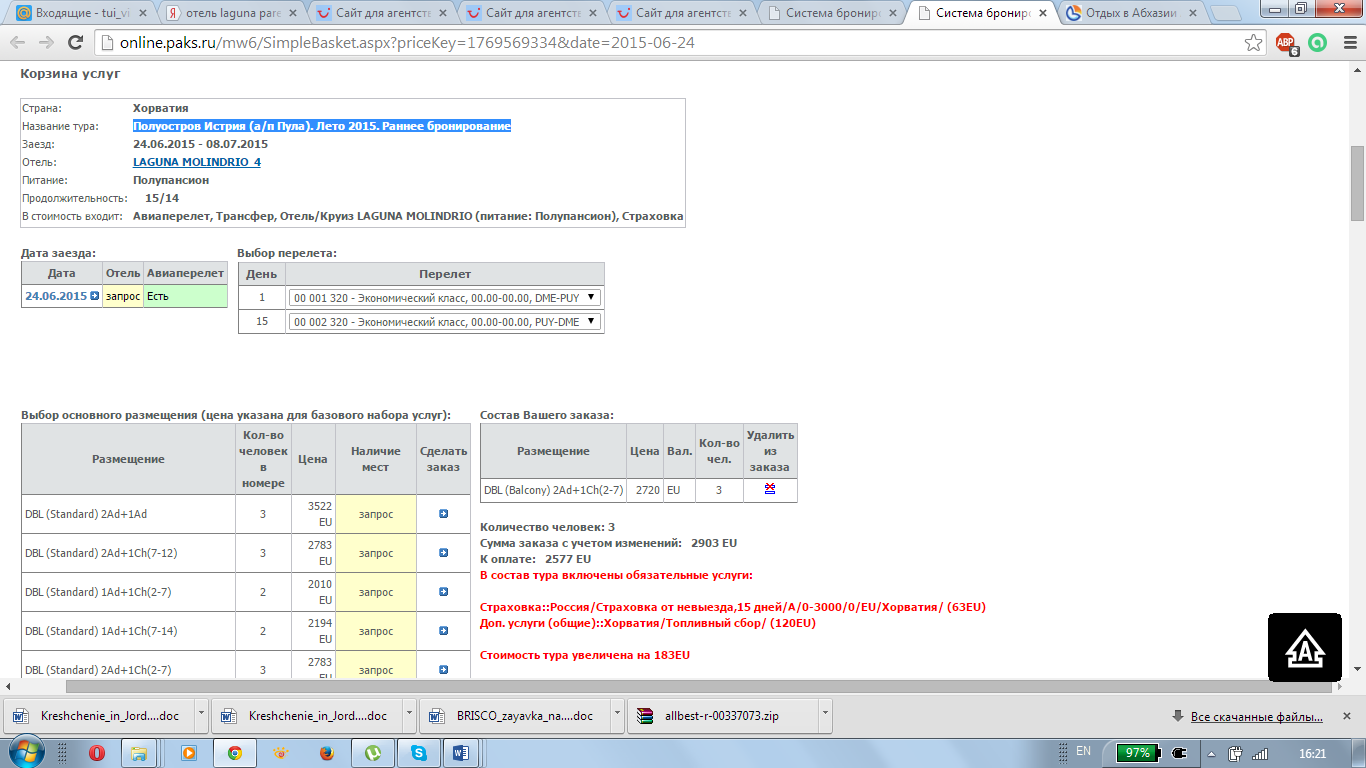Click order icon in the 1Ad+1Ch(7-14) row

point(444,631)
